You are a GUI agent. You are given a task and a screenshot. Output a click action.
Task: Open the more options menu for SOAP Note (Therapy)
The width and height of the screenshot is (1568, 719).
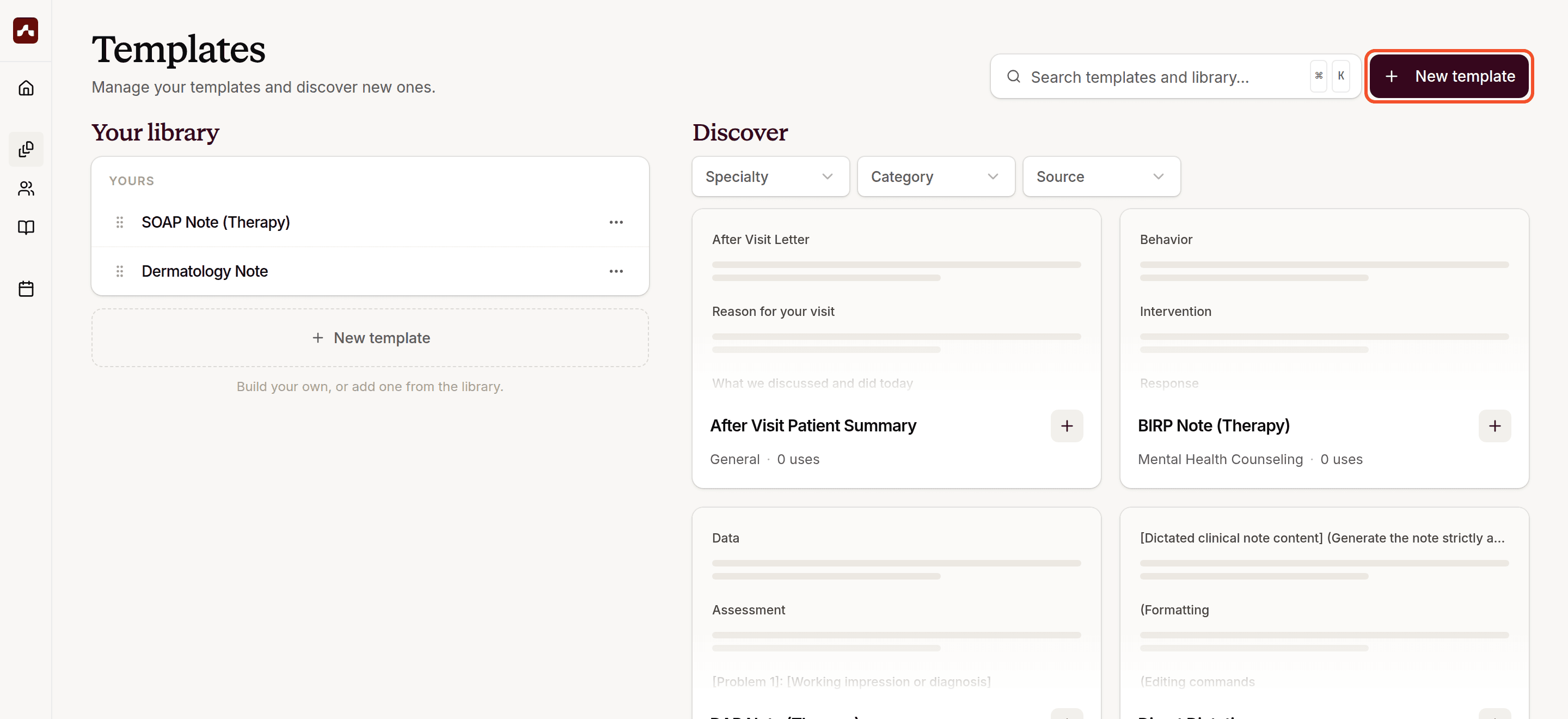(616, 222)
